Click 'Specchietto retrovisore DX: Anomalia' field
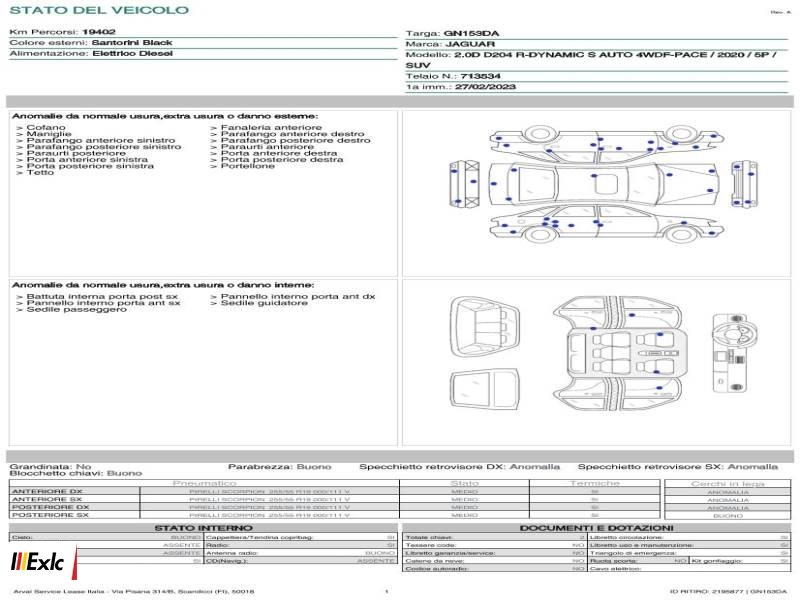 click(459, 467)
